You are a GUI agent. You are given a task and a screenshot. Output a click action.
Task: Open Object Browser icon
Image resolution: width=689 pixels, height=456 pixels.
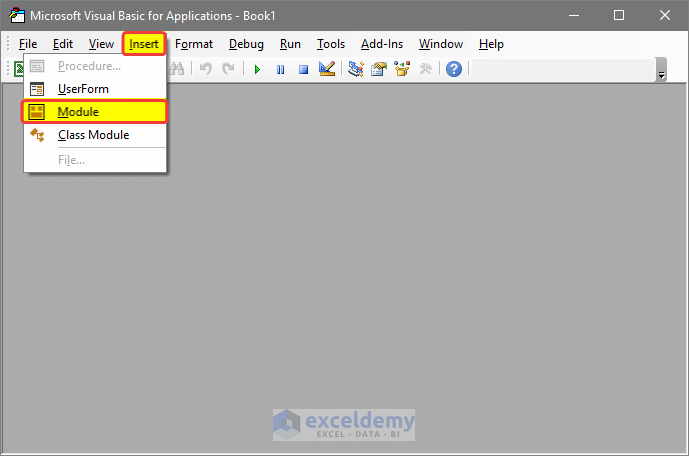click(402, 69)
